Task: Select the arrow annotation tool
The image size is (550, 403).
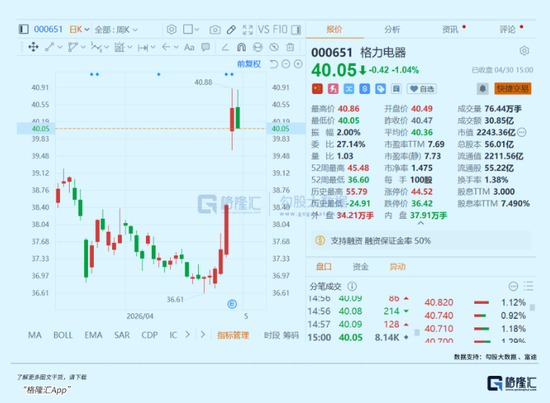Action: [x=166, y=47]
